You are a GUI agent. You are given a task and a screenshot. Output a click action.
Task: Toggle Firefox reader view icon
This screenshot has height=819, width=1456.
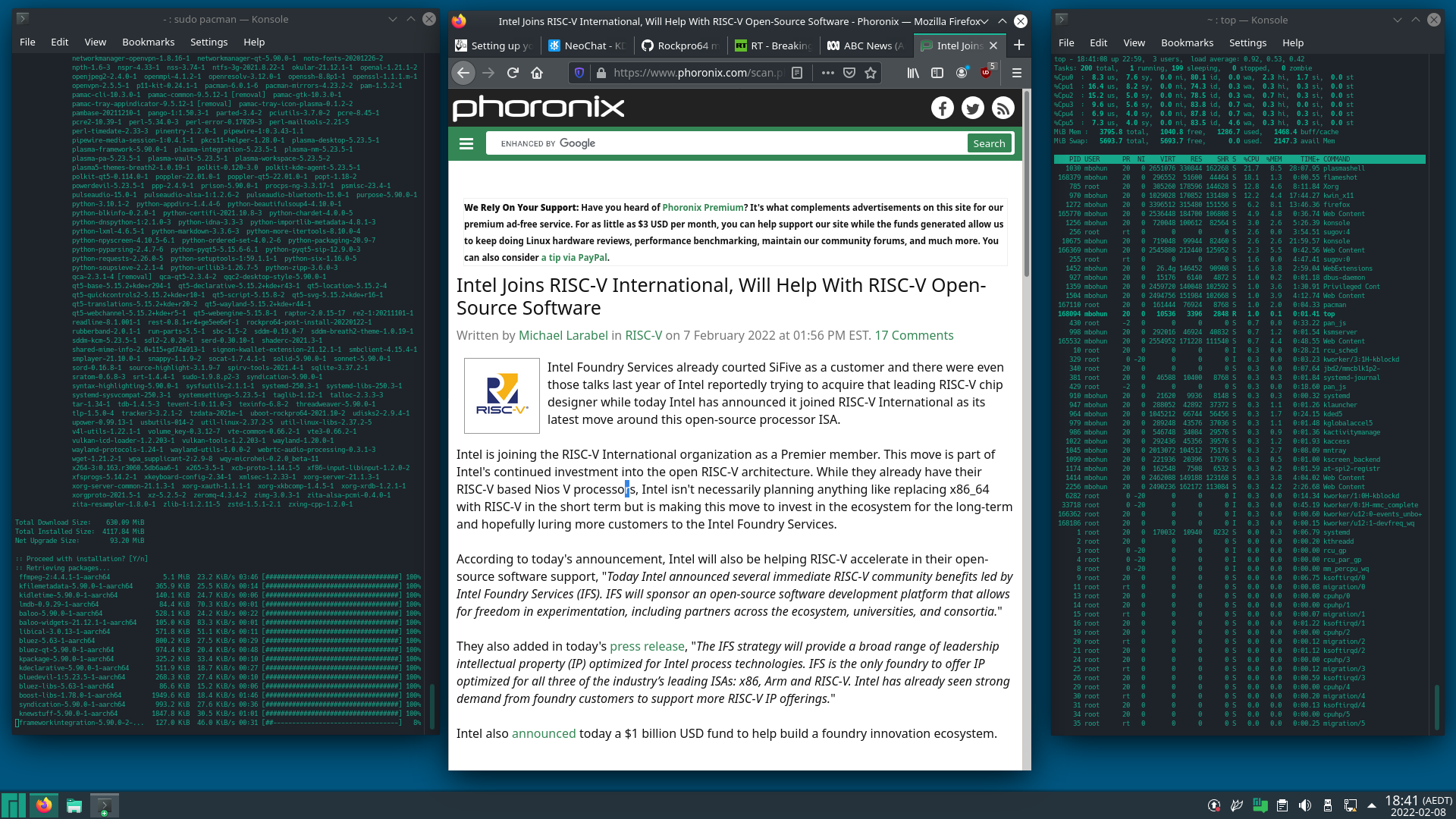tap(797, 73)
